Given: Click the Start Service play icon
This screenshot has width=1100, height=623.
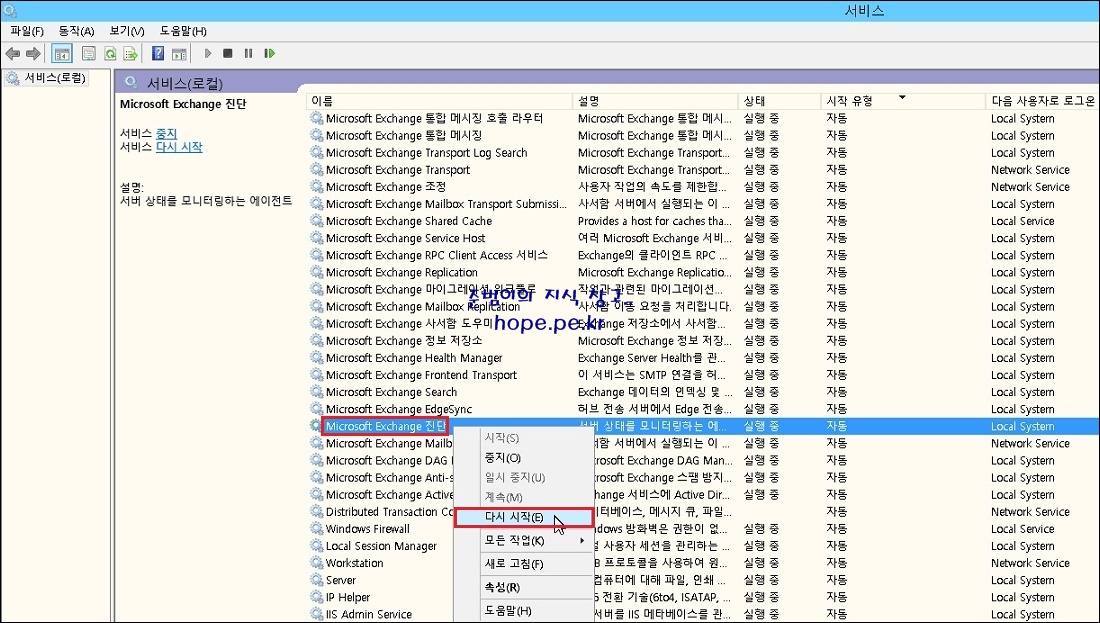Looking at the screenshot, I should pos(208,53).
